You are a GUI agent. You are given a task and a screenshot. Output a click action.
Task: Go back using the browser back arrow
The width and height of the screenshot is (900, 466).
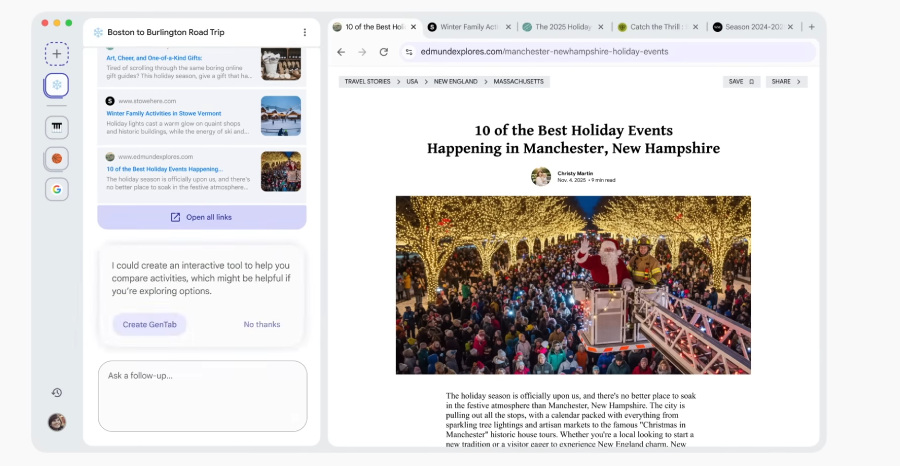point(341,52)
